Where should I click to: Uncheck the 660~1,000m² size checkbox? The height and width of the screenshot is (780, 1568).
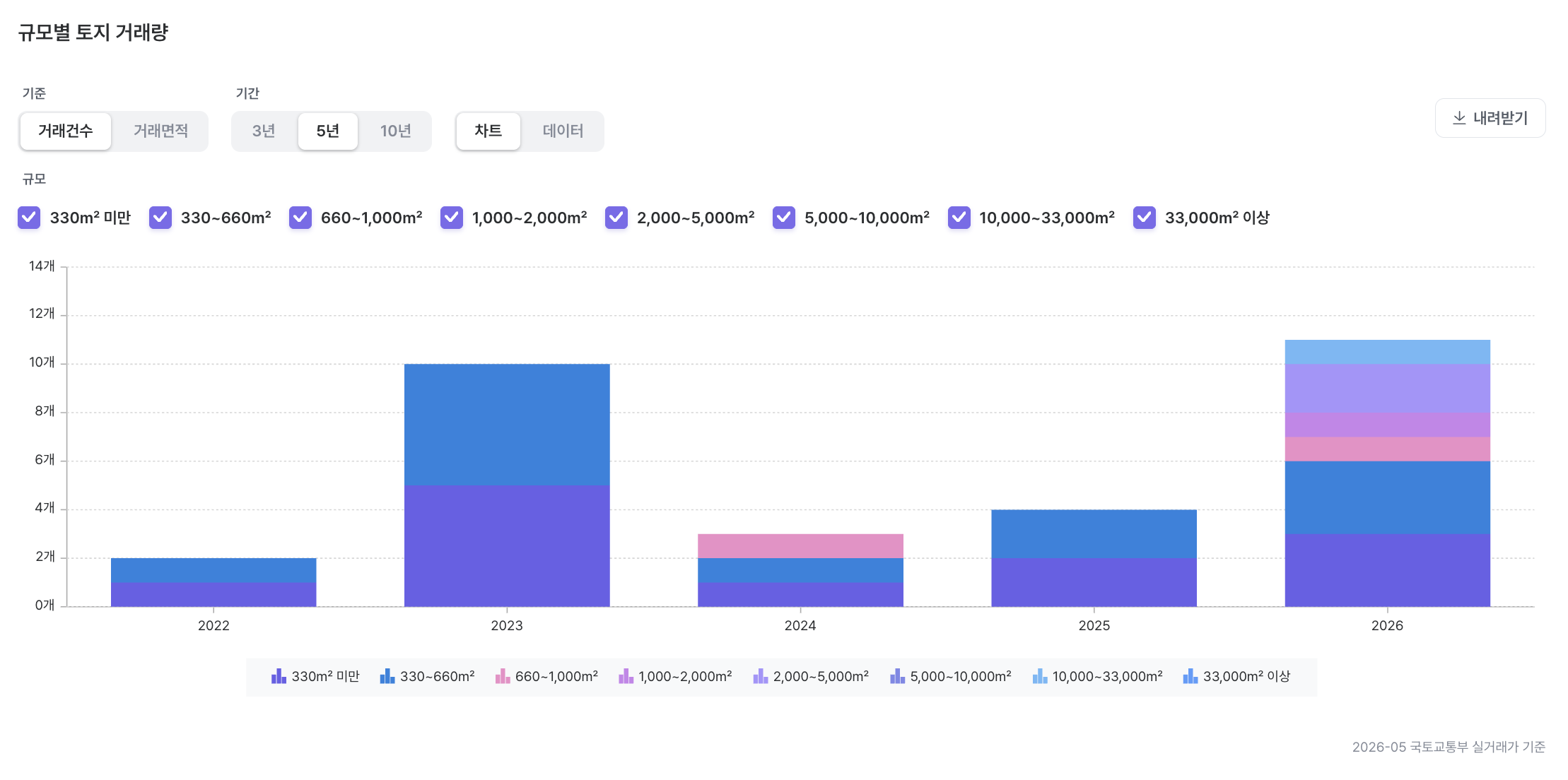coord(300,218)
